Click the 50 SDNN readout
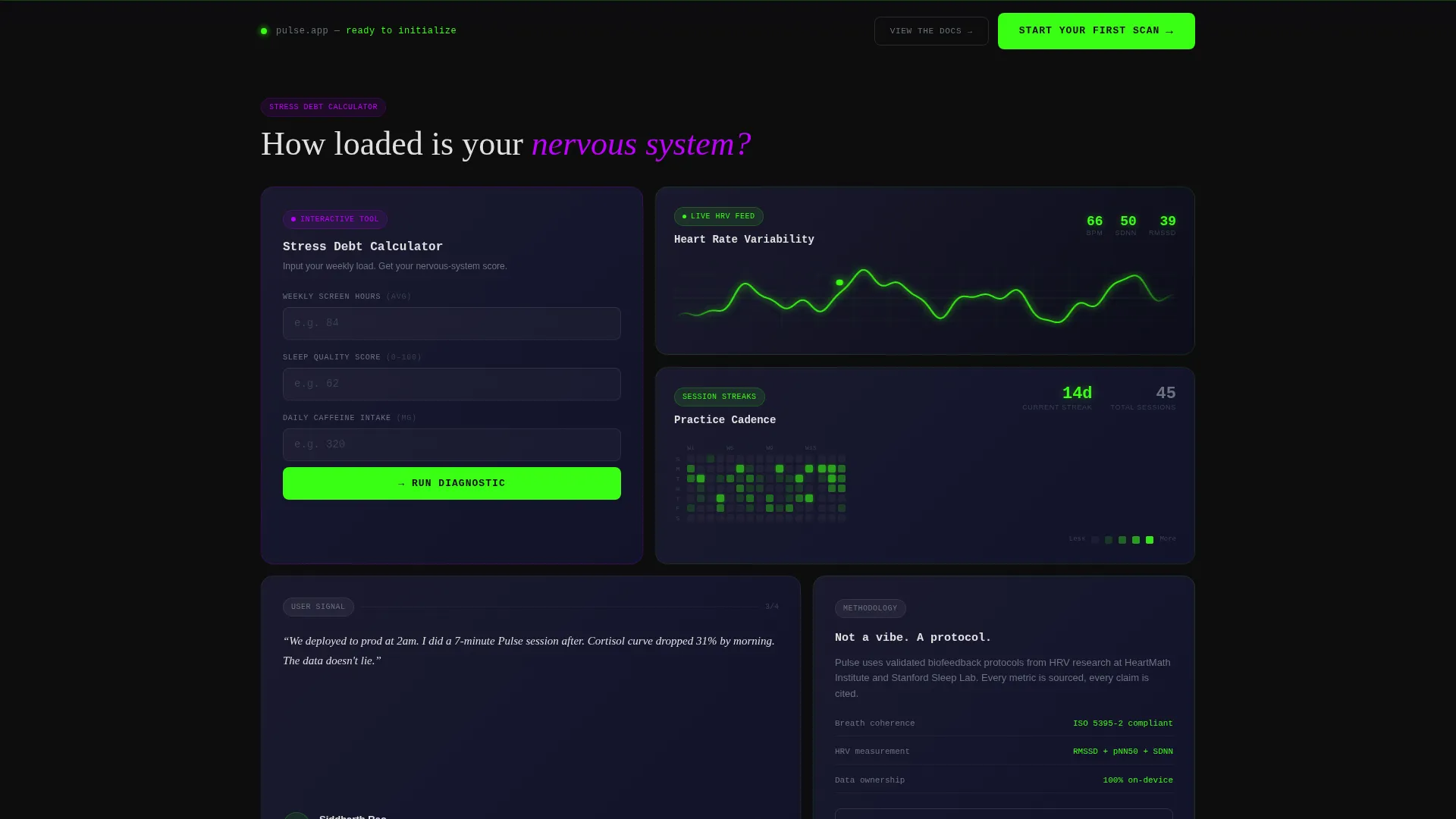The image size is (1456, 819). click(x=1127, y=225)
